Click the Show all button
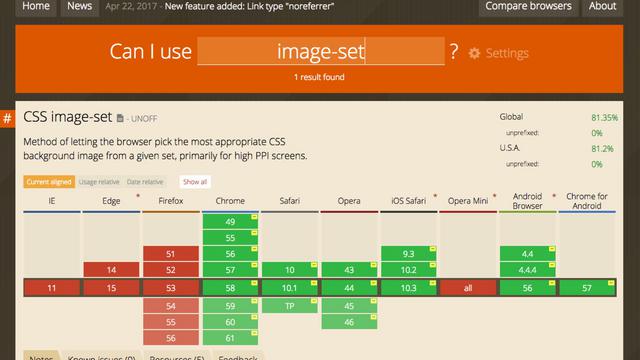 click(x=195, y=182)
